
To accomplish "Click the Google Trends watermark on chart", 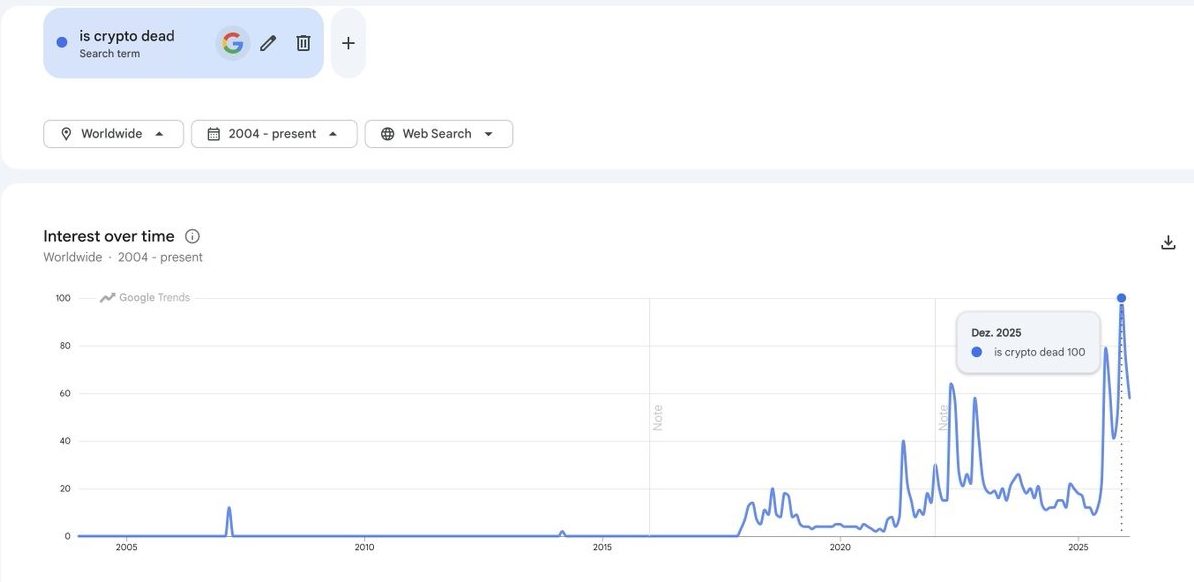I will click(x=145, y=297).
